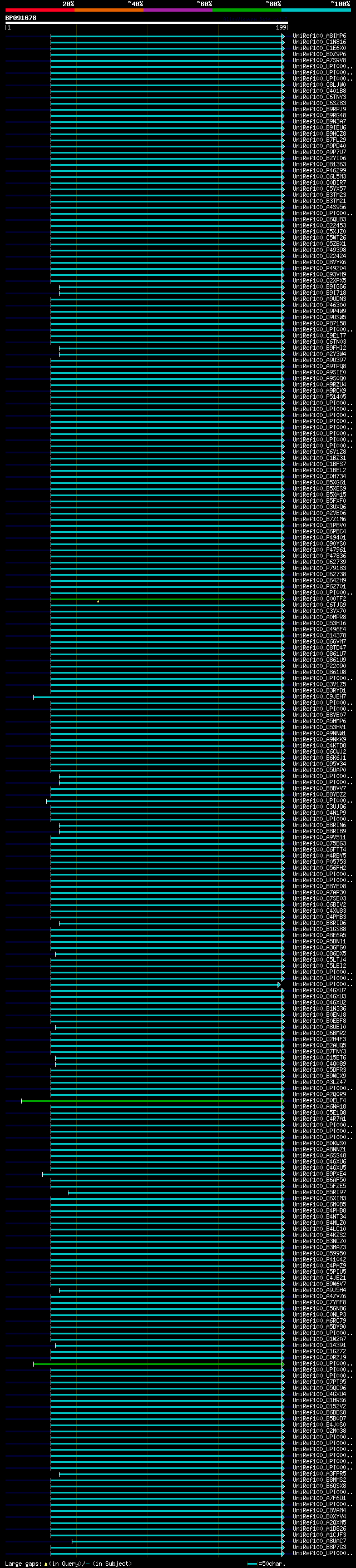The width and height of the screenshot is (356, 1568).
Task: Select hit UniRef100_Q93VH9
Action: [319, 274]
